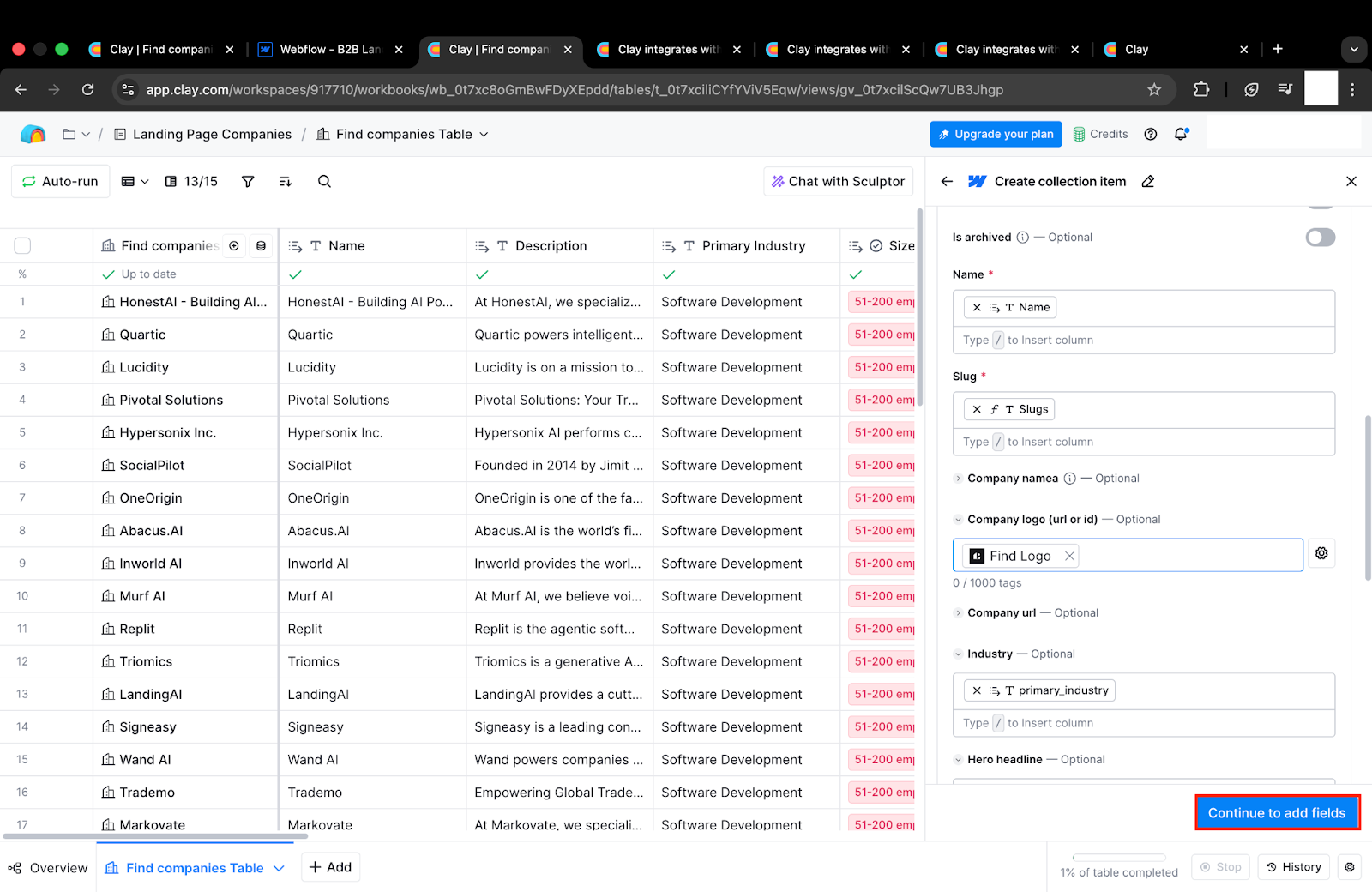The height and width of the screenshot is (892, 1372).
Task: Click the table vertical scrollbar
Action: pyautogui.click(x=919, y=306)
